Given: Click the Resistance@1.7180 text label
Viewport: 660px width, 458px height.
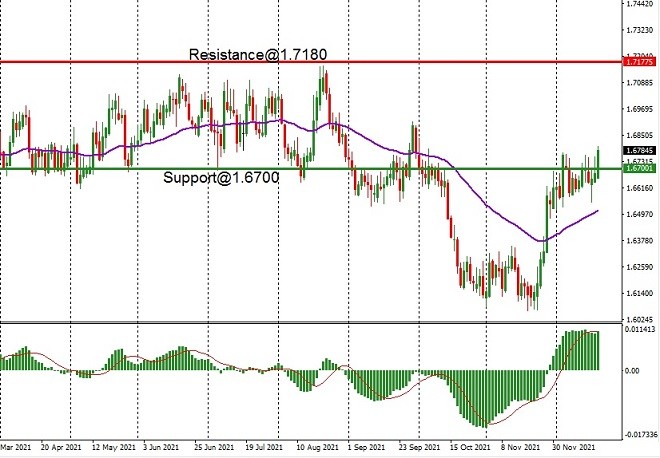Looking at the screenshot, I should pos(258,54).
